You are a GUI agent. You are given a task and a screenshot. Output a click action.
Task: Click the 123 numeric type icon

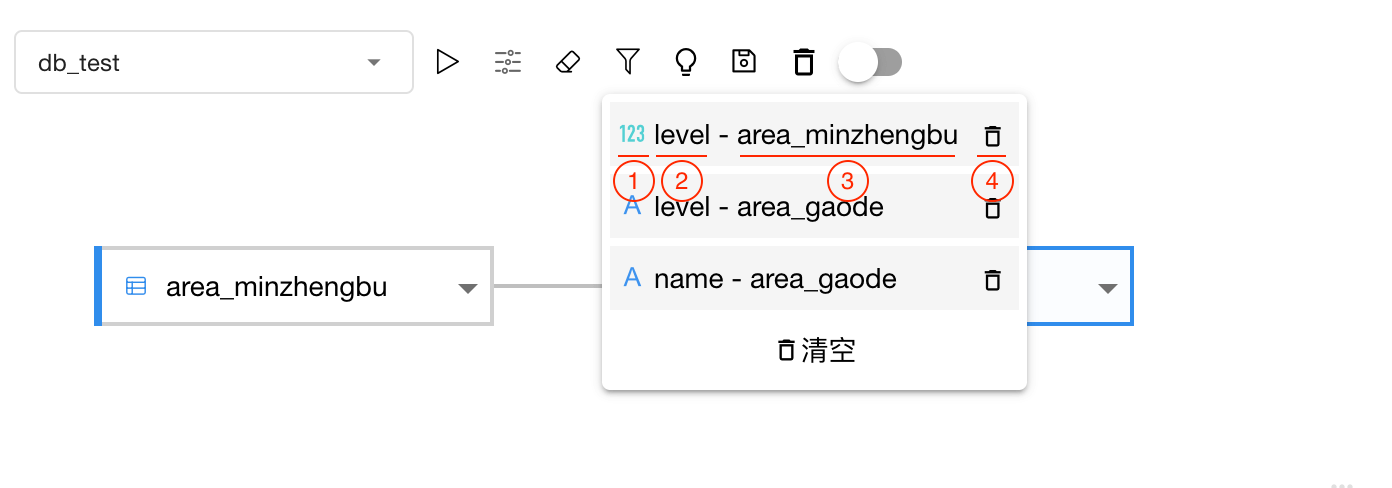click(632, 134)
